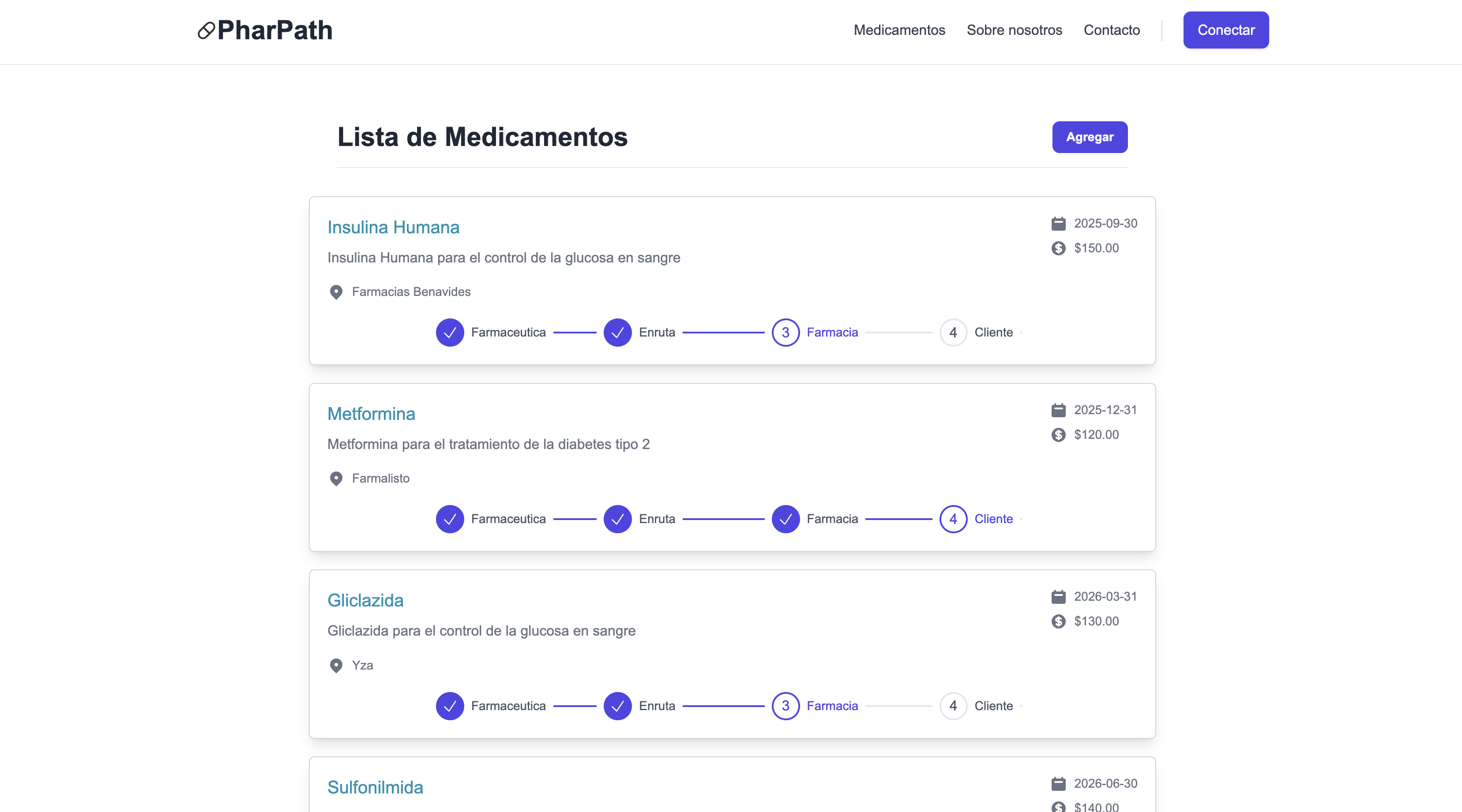
Task: Select step 4 Cliente circle in Metformina
Action: click(954, 519)
